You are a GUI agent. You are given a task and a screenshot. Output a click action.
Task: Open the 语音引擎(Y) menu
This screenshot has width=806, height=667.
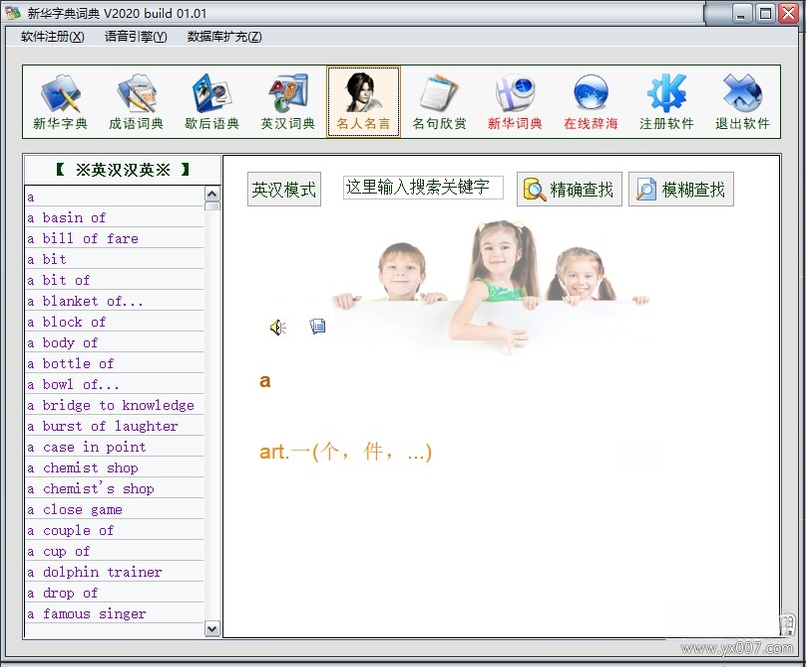136,36
